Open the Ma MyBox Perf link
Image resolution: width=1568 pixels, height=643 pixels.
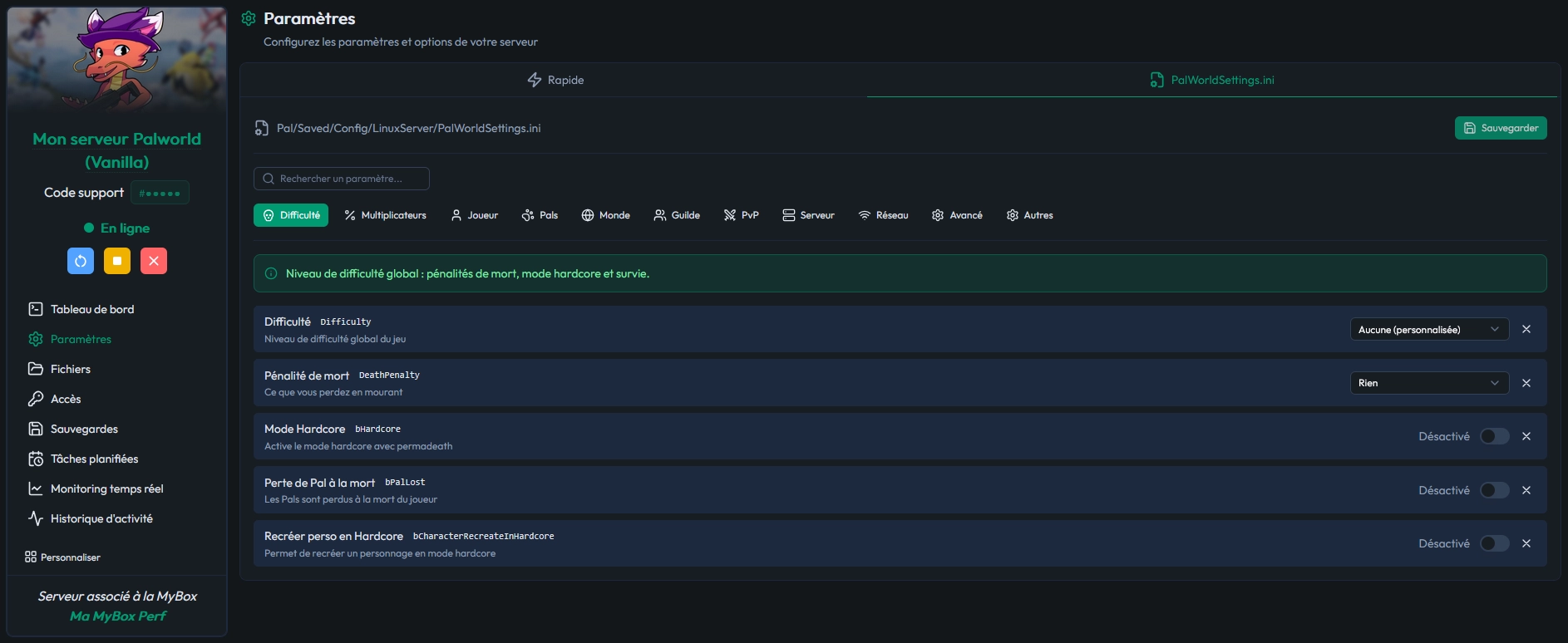pos(117,616)
